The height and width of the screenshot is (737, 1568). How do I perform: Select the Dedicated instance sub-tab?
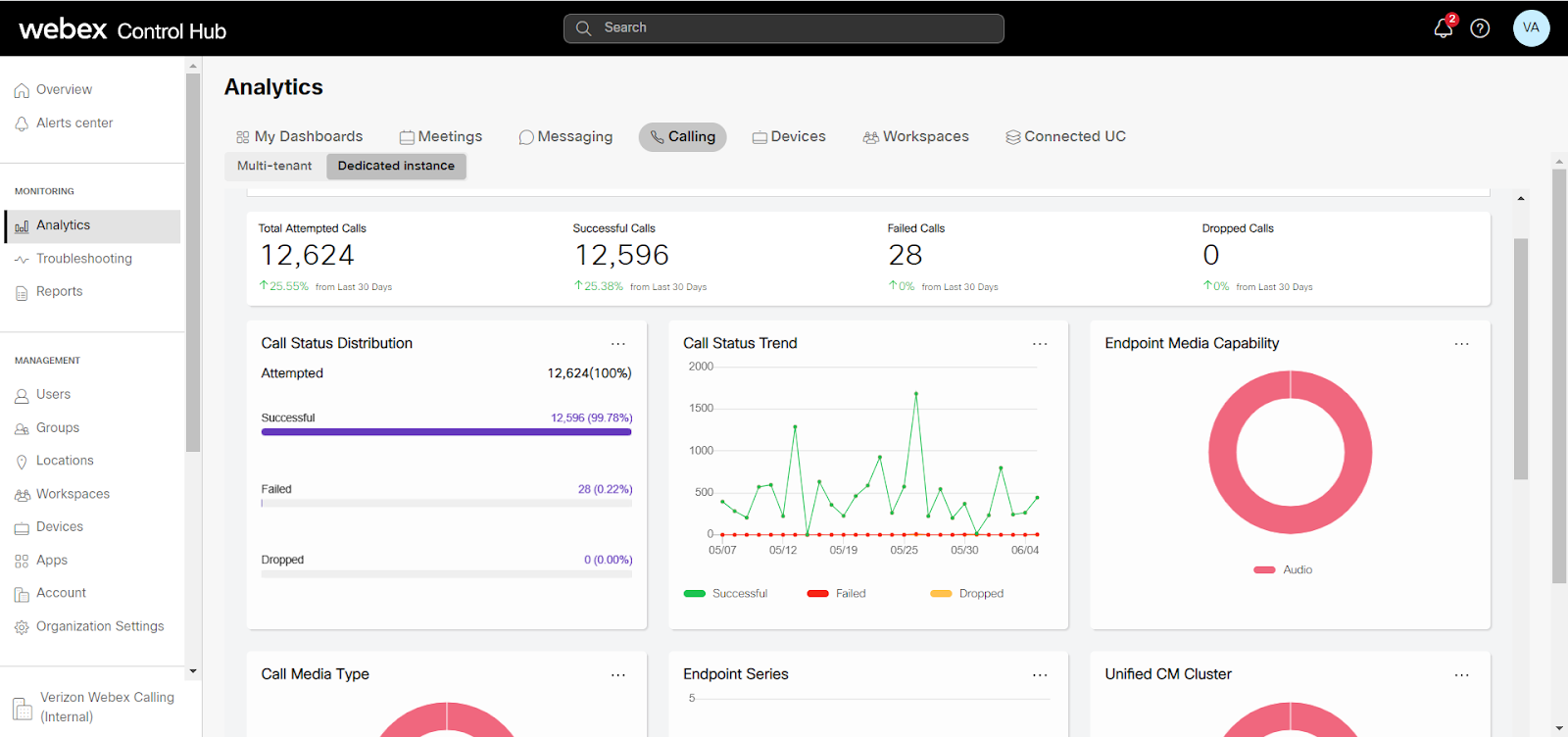tap(396, 167)
